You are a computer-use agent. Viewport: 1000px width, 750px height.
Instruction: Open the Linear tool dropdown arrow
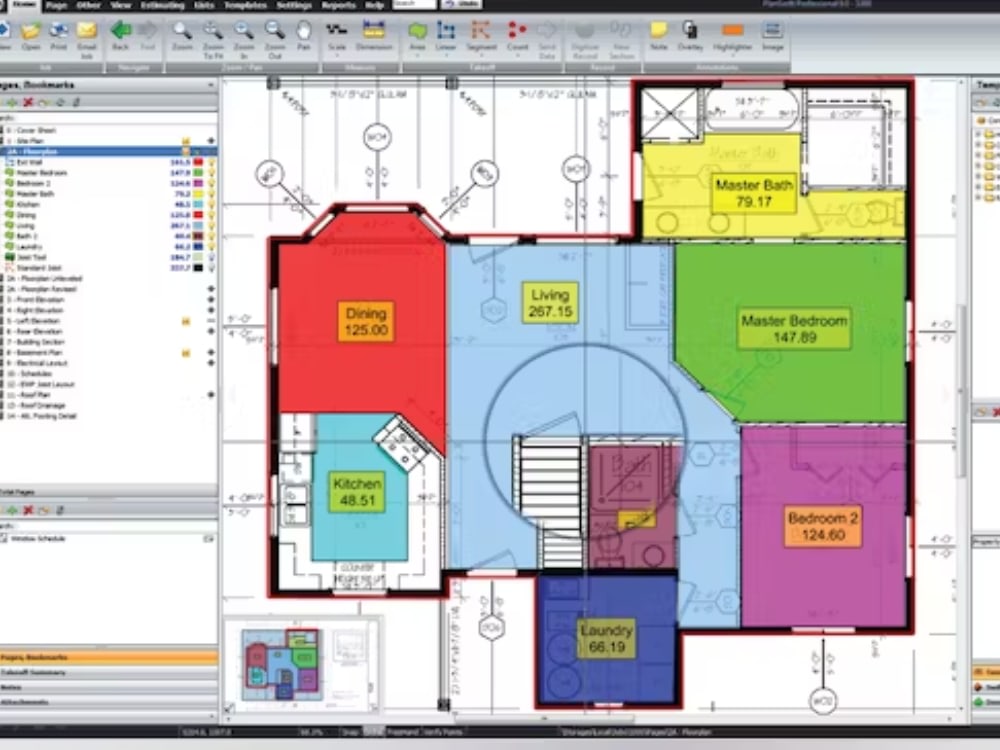(446, 56)
